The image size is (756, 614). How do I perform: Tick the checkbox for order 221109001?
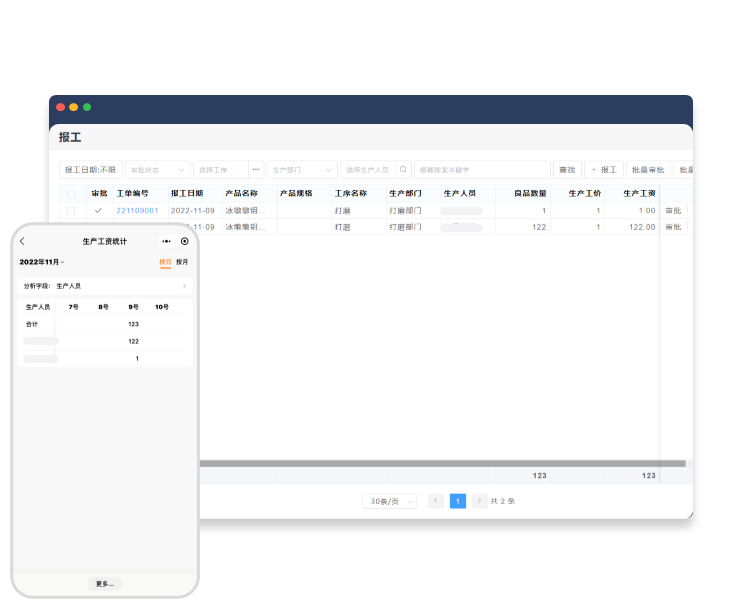click(x=71, y=210)
